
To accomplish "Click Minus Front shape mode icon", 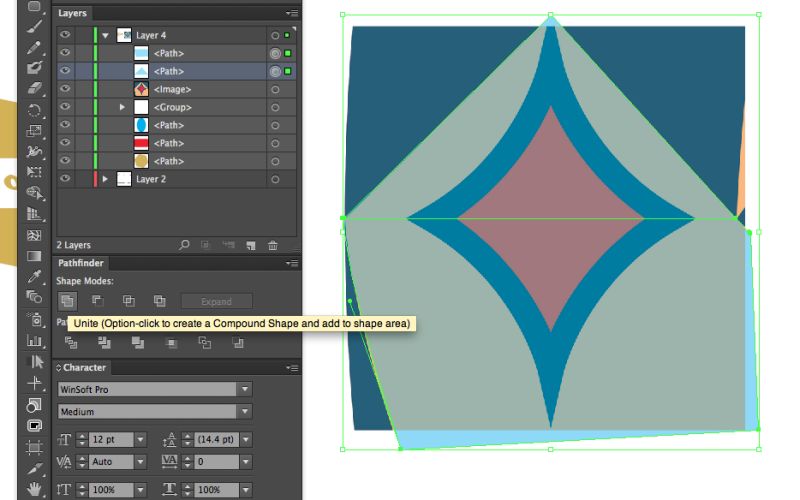I will (x=97, y=301).
